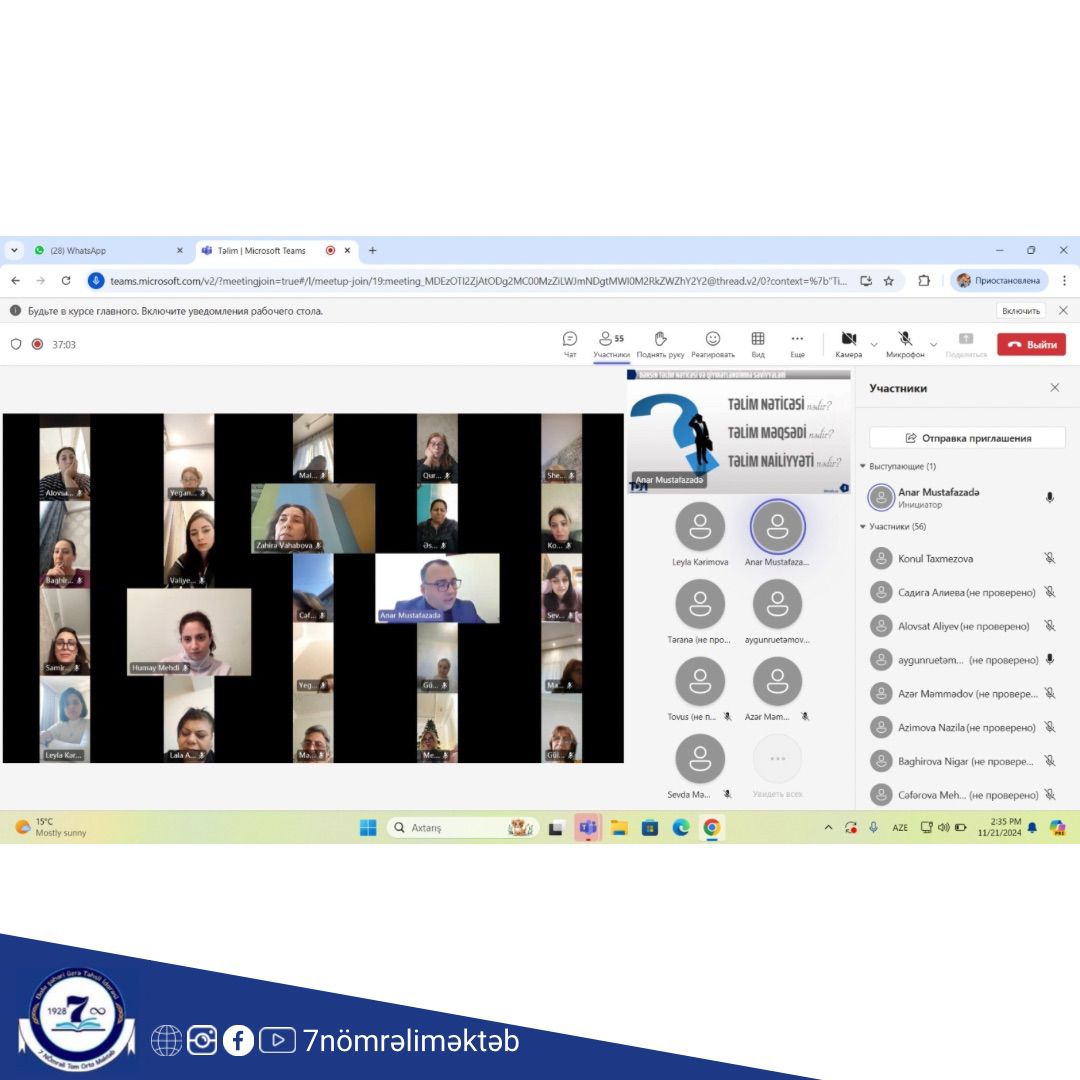Select Humay Mehdi video tile
The width and height of the screenshot is (1080, 1080).
coord(189,632)
